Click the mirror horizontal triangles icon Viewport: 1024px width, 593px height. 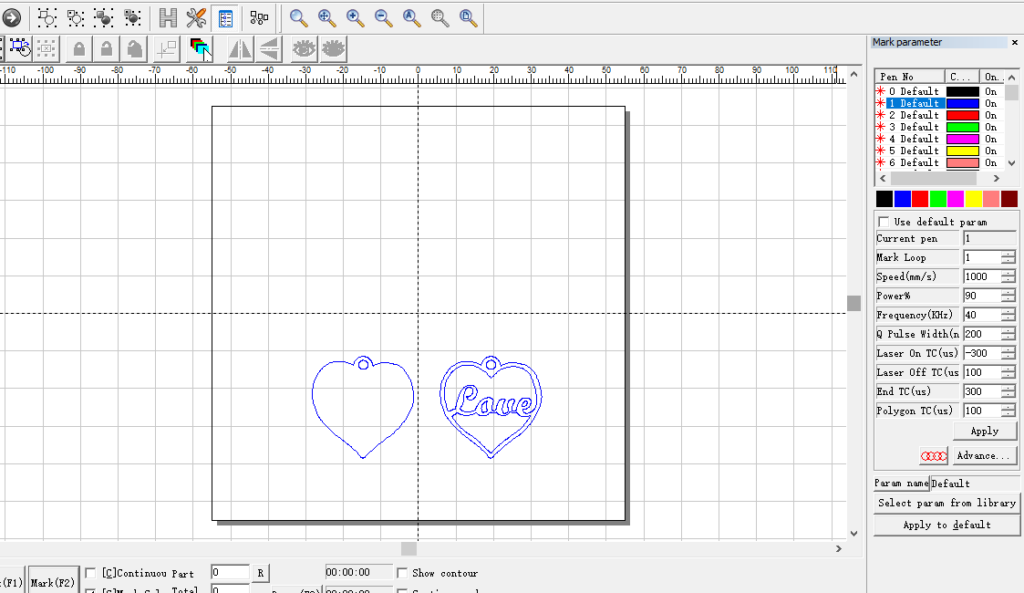click(x=240, y=48)
